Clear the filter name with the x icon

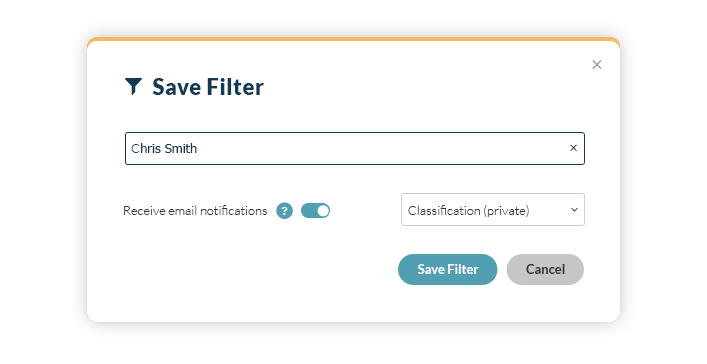click(x=574, y=148)
